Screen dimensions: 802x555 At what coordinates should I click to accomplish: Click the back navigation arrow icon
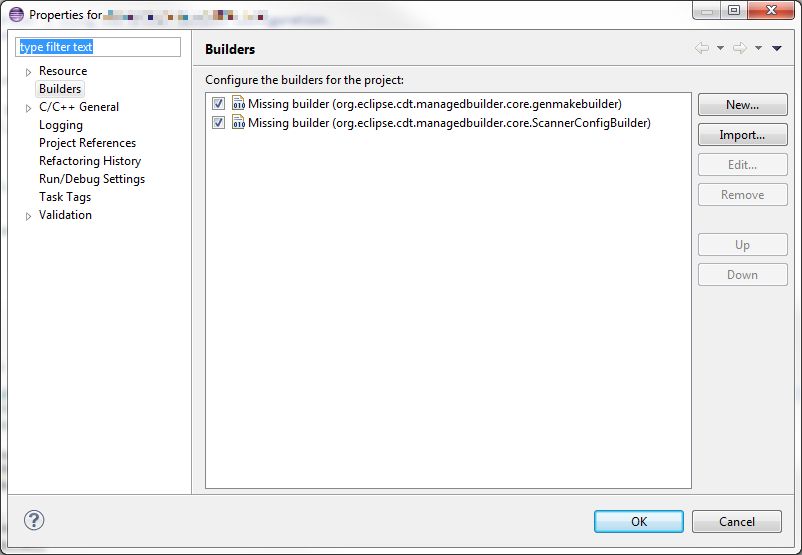click(702, 48)
